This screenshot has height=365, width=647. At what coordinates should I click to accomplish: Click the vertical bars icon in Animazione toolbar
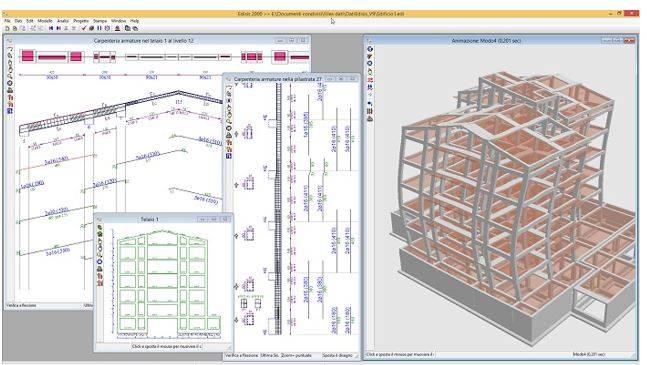370,111
